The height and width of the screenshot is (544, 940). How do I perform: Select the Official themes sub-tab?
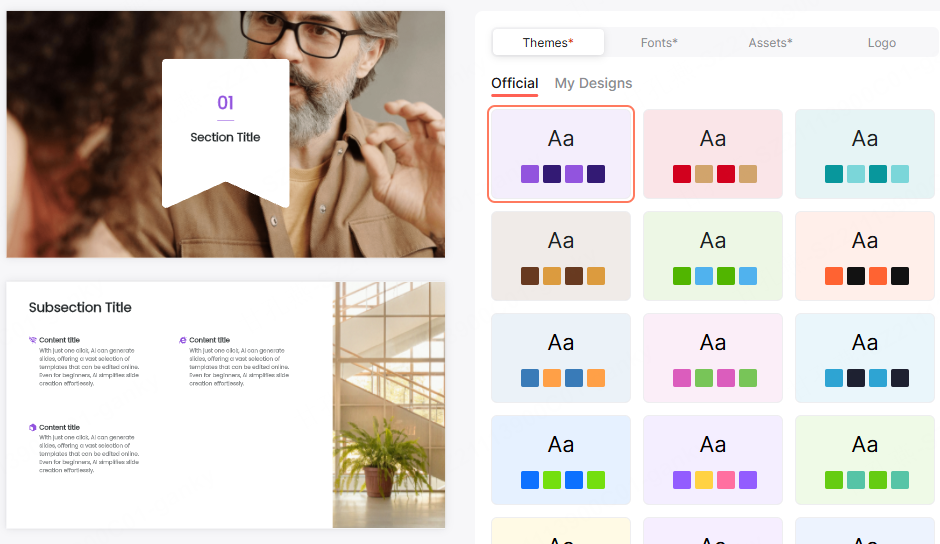click(x=514, y=83)
